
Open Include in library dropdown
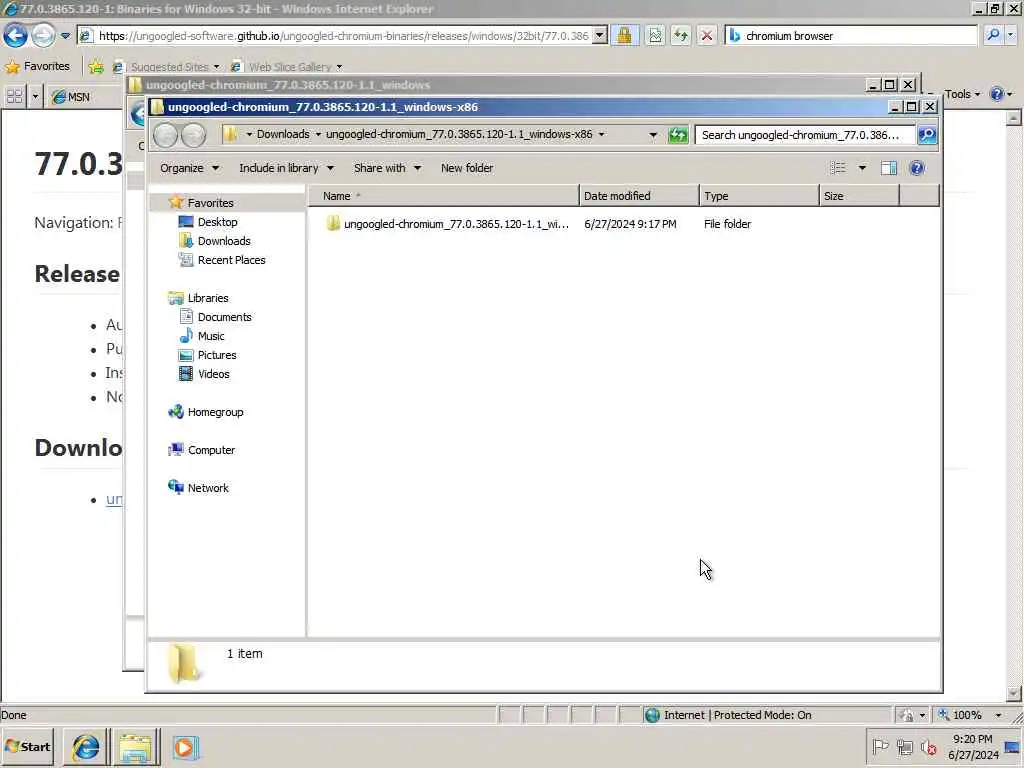click(x=286, y=168)
